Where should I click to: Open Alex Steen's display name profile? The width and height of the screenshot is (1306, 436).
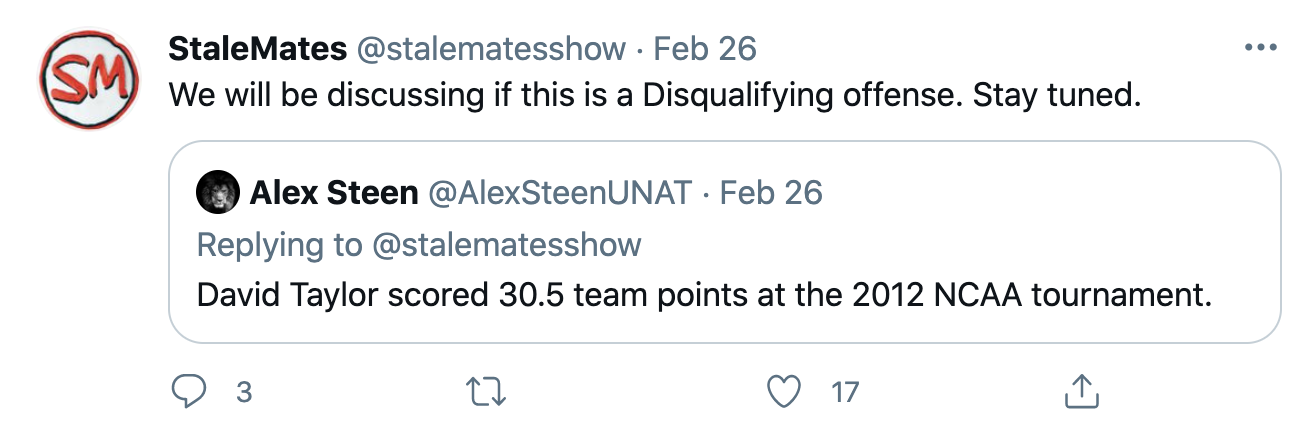[x=334, y=192]
